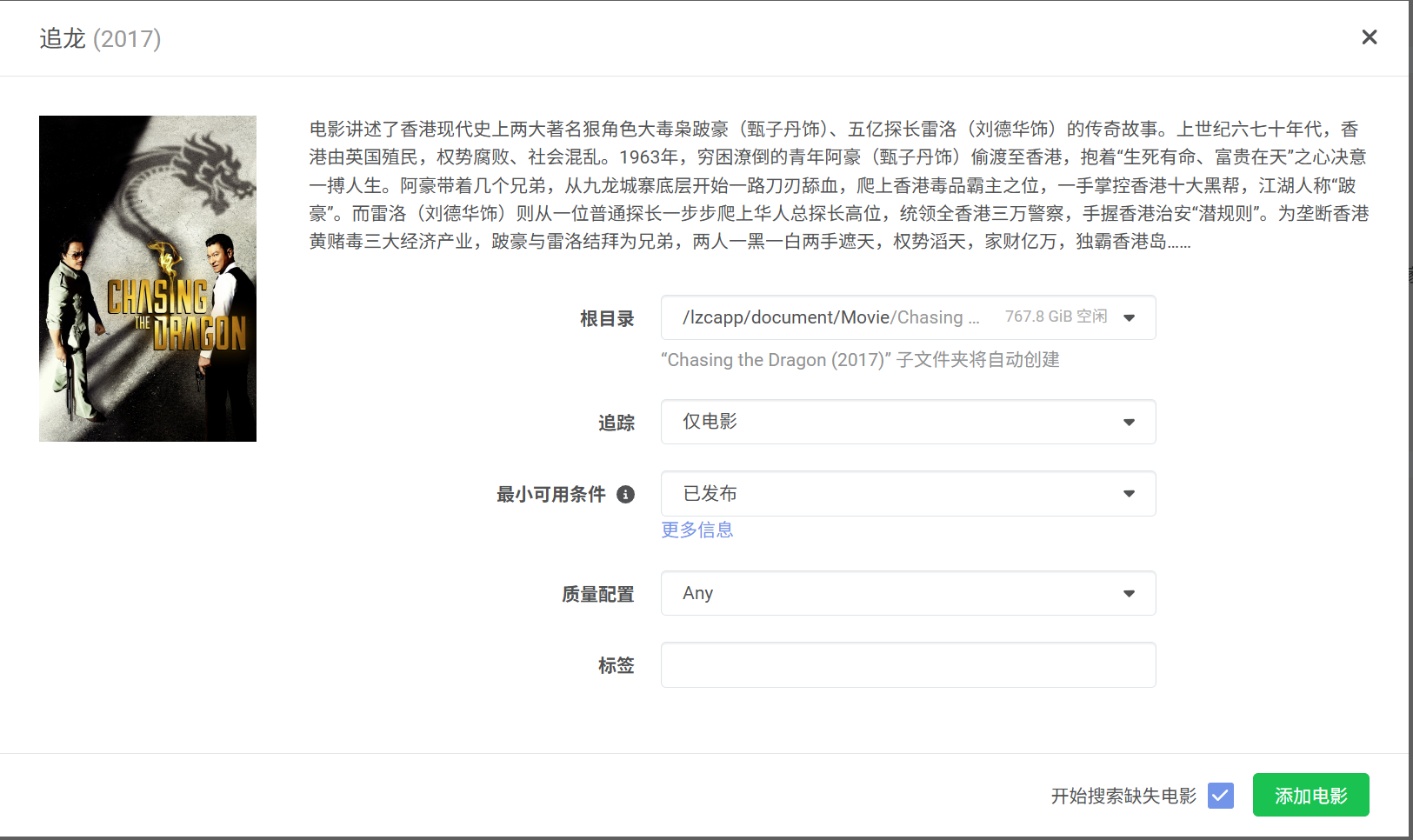
Task: Click the 标签 label
Action: [x=616, y=665]
